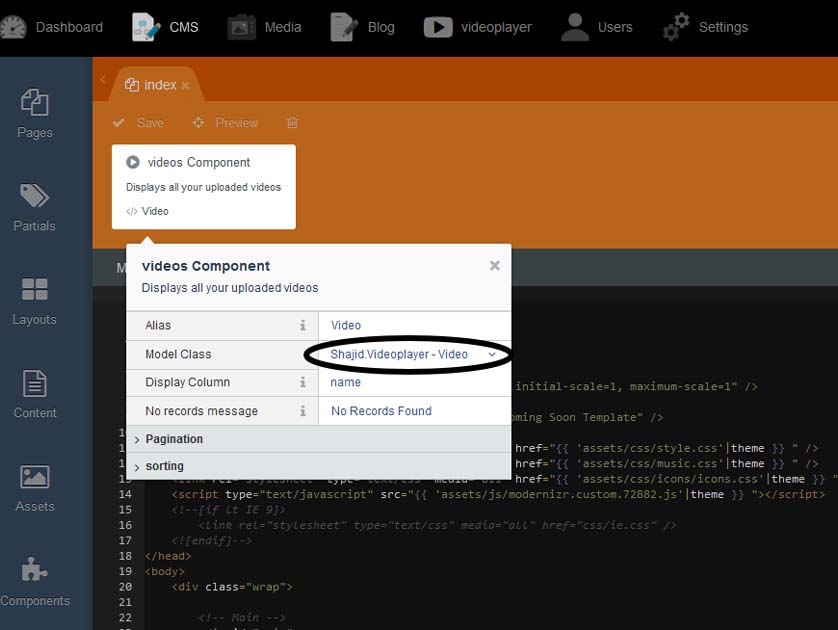Open Settings via gear icon
The image size is (838, 630).
pyautogui.click(x=676, y=27)
